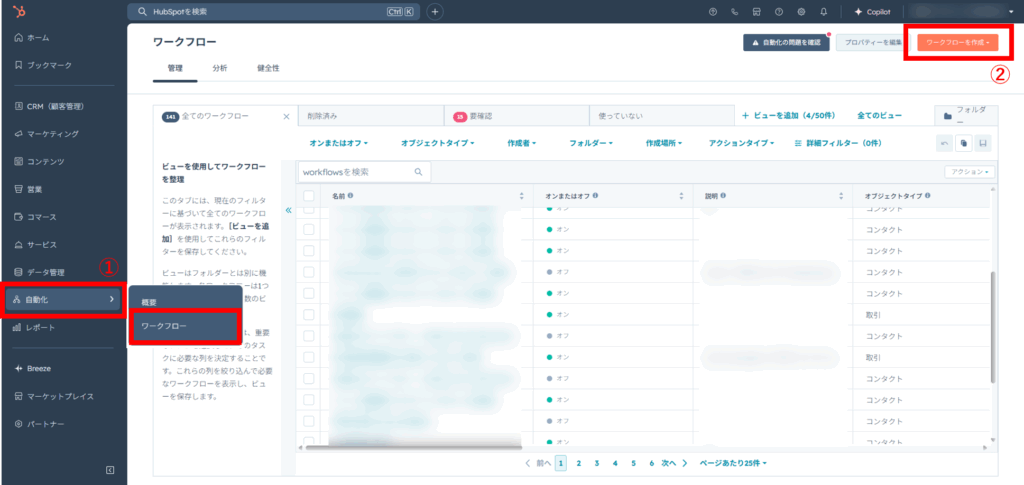This screenshot has width=1024, height=485.
Task: Click ビューを追加（4/50件） link
Action: point(788,116)
